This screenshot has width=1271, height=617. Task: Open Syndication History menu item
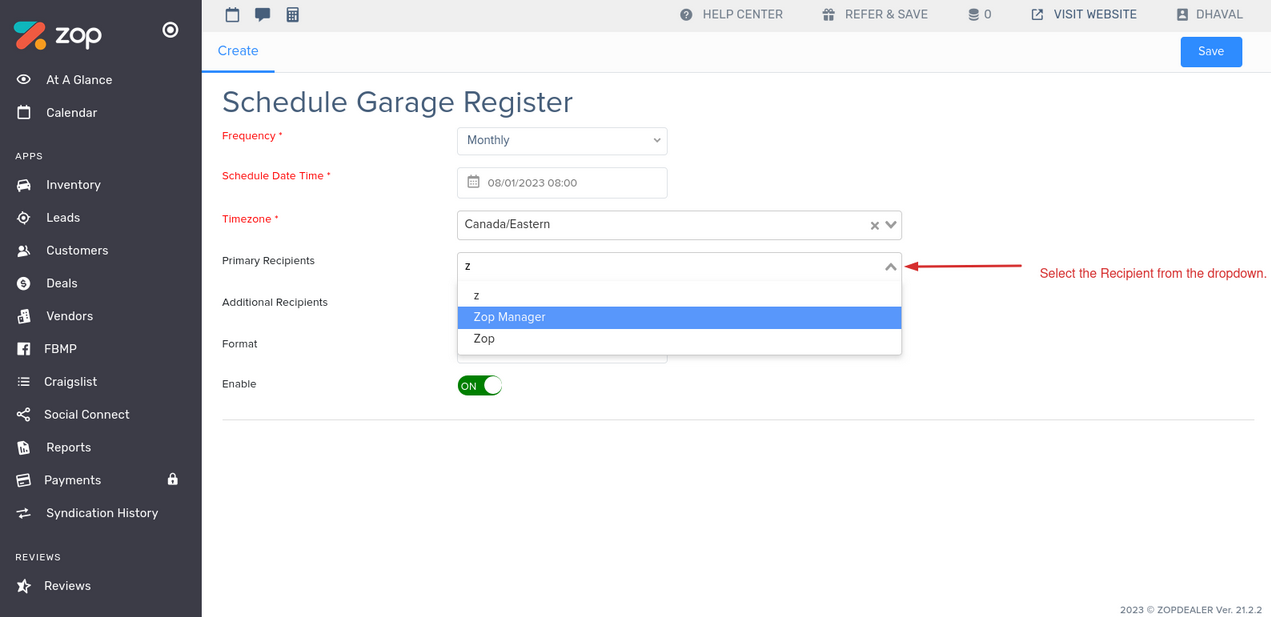click(101, 513)
